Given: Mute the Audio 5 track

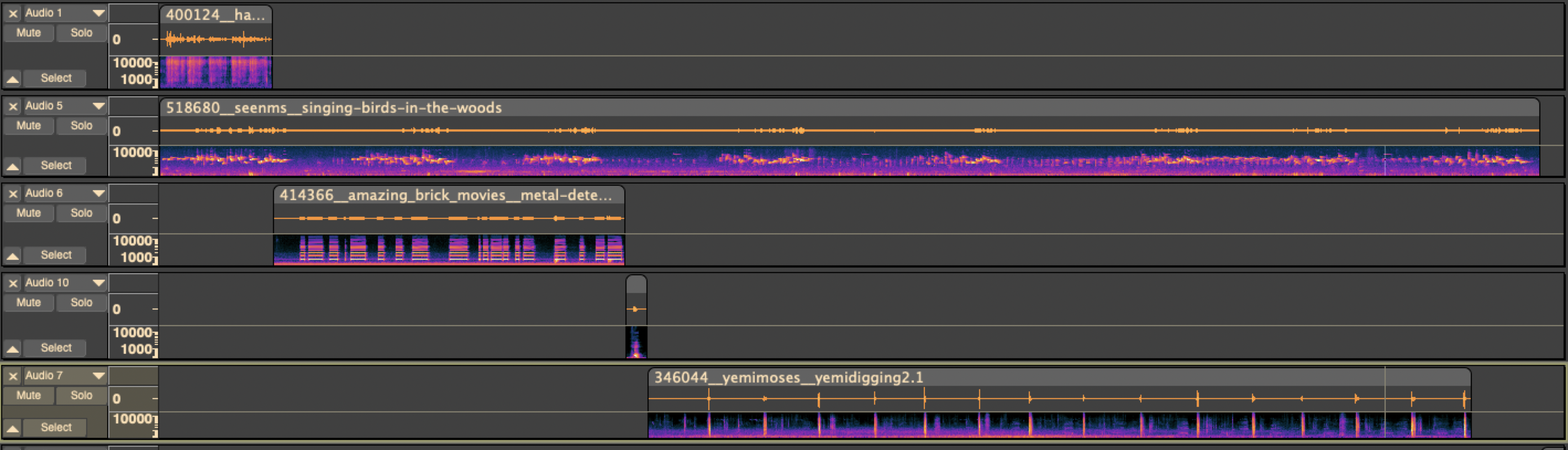Looking at the screenshot, I should point(29,126).
